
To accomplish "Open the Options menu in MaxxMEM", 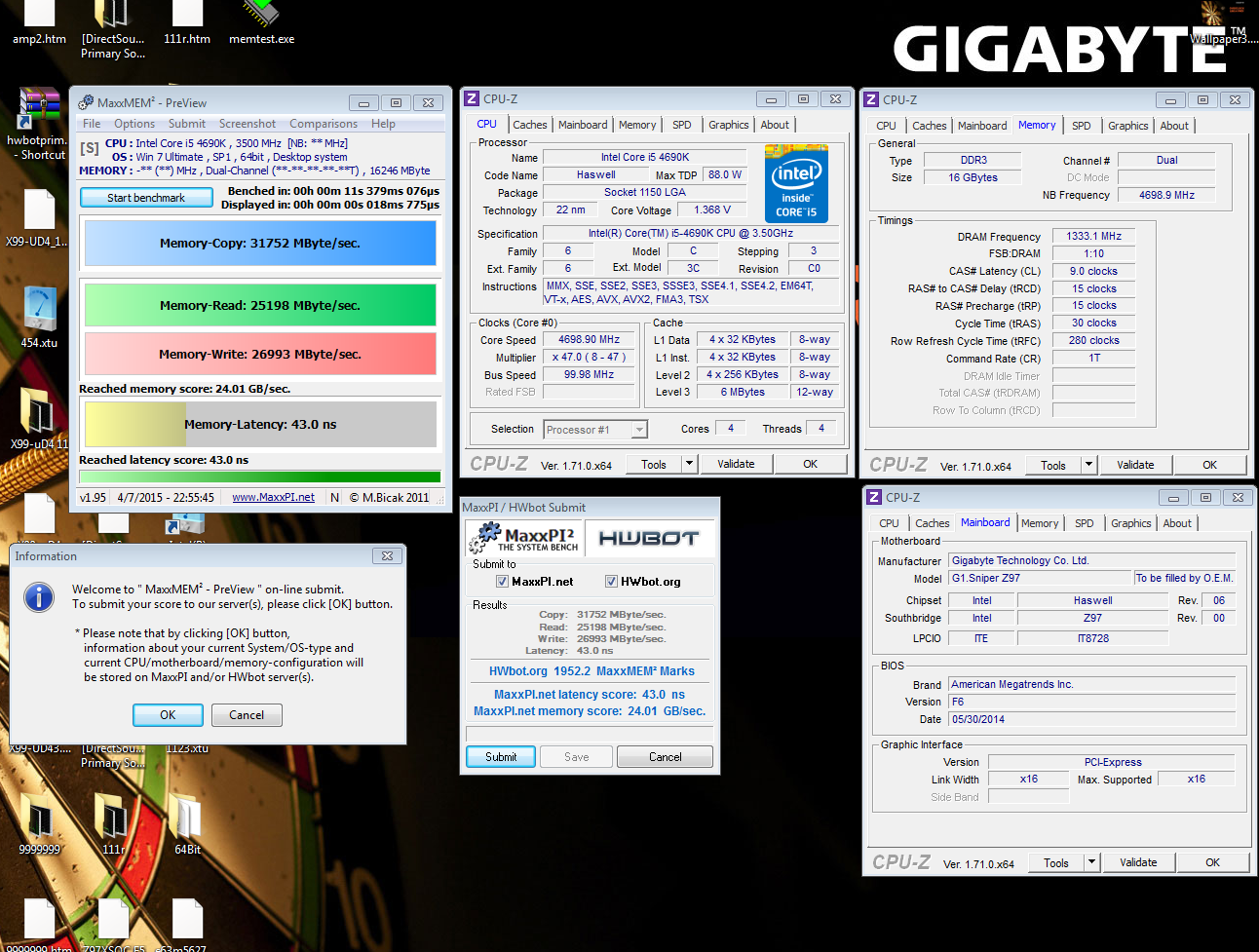I will point(134,124).
